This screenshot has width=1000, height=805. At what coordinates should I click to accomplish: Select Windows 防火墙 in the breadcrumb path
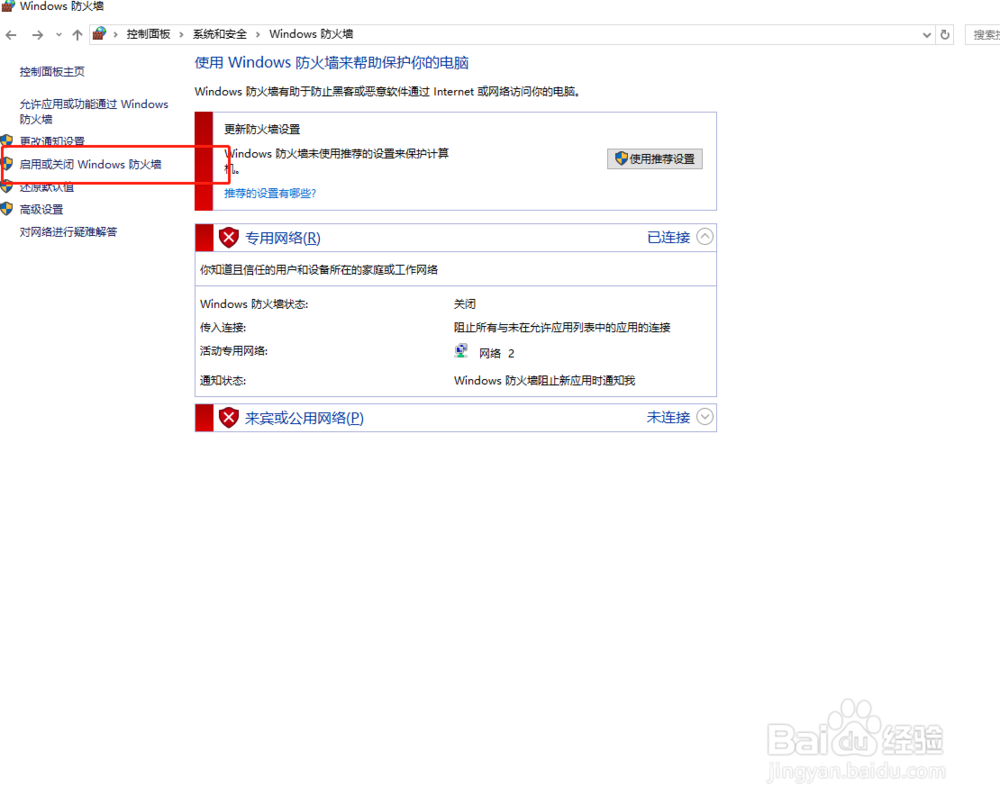[x=311, y=34]
